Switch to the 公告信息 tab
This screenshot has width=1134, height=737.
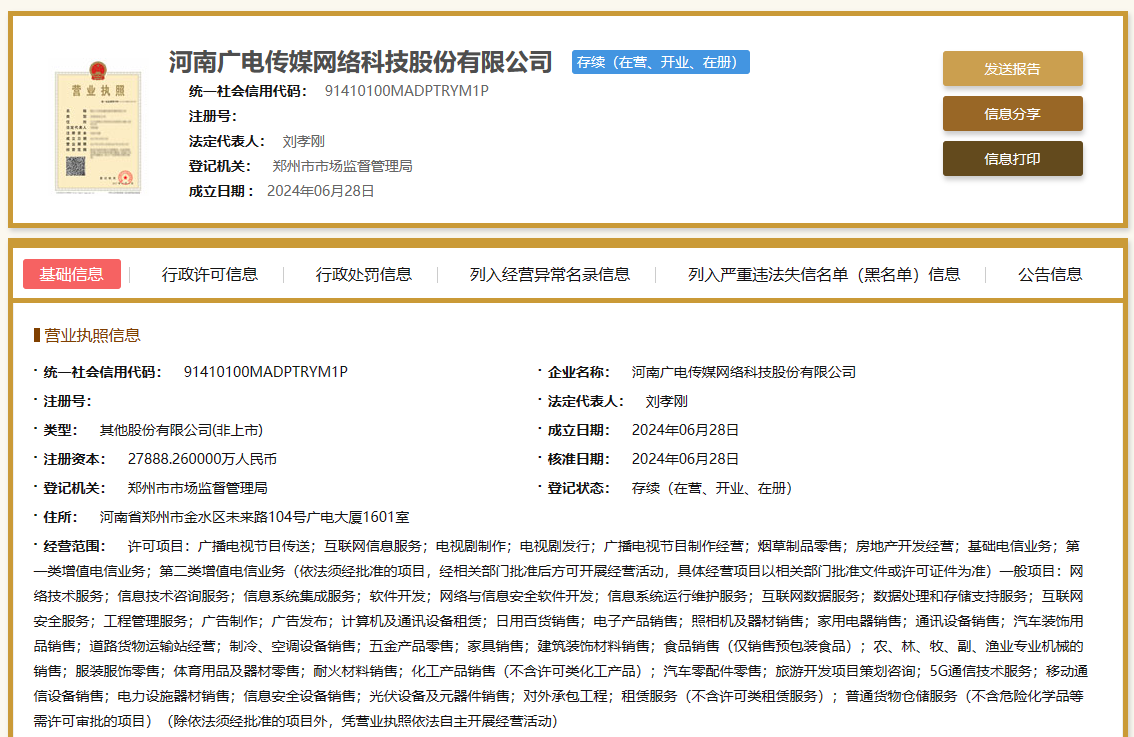pyautogui.click(x=1050, y=274)
